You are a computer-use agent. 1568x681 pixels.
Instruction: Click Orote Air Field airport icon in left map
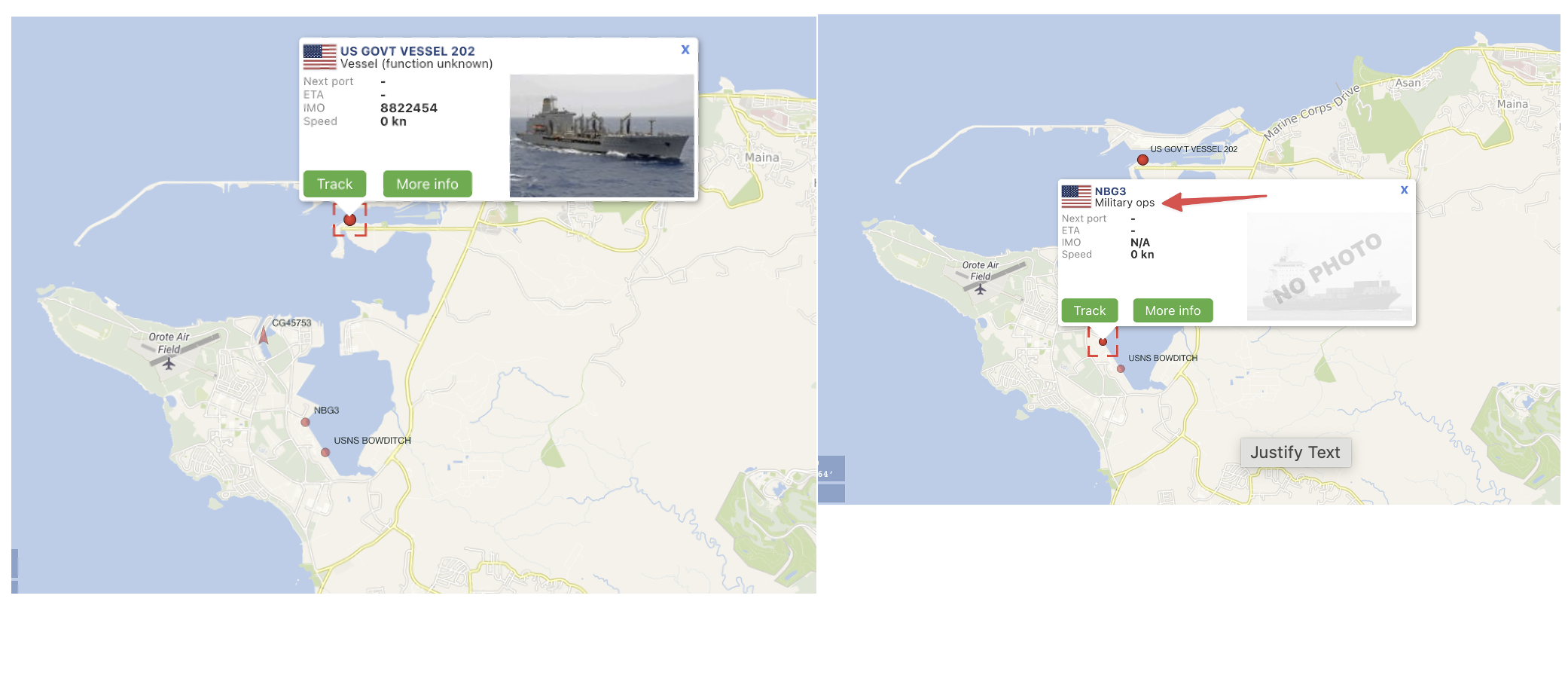click(169, 365)
